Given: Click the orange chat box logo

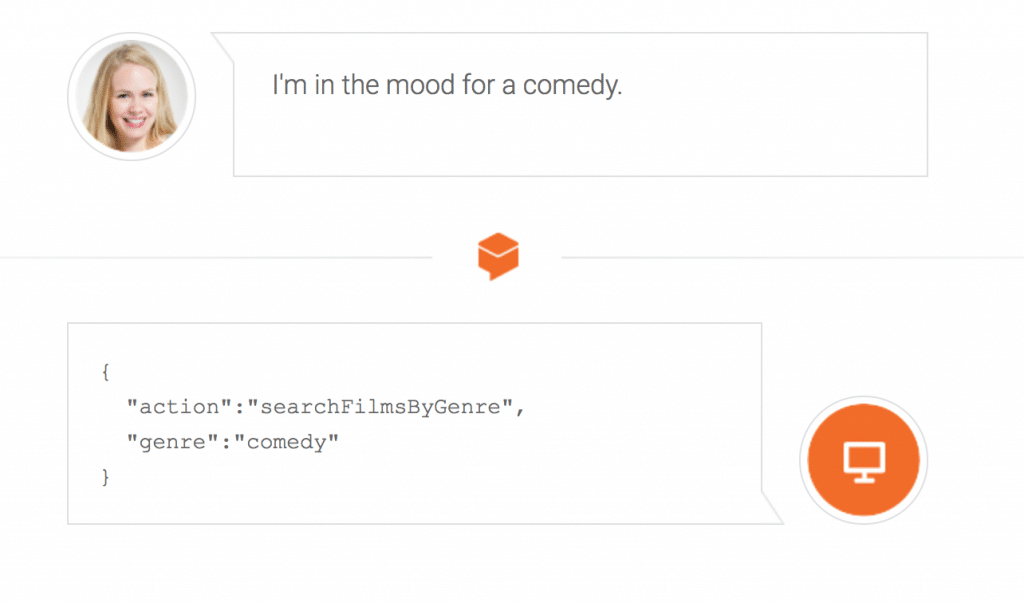Looking at the screenshot, I should tap(498, 256).
